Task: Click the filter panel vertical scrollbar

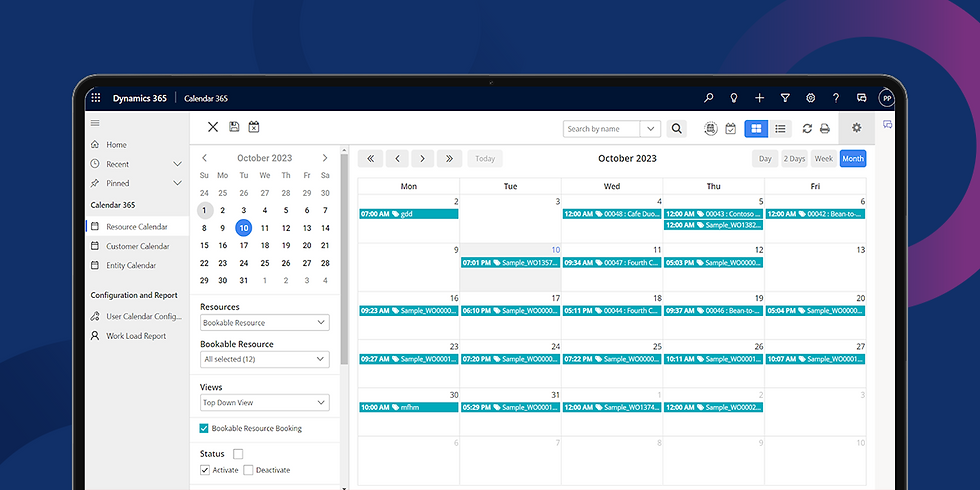Action: point(344,259)
